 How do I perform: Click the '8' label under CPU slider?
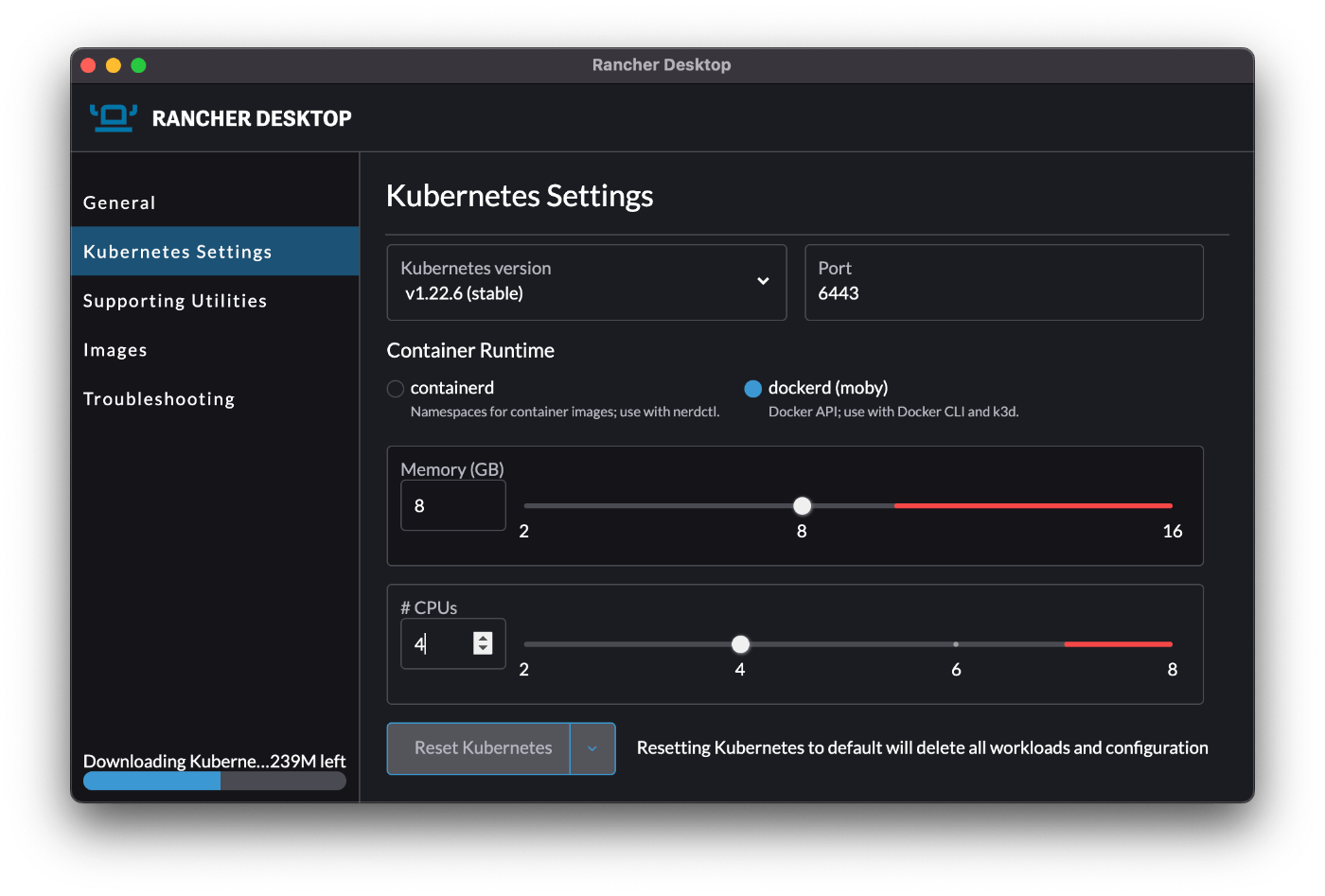coord(1173,669)
